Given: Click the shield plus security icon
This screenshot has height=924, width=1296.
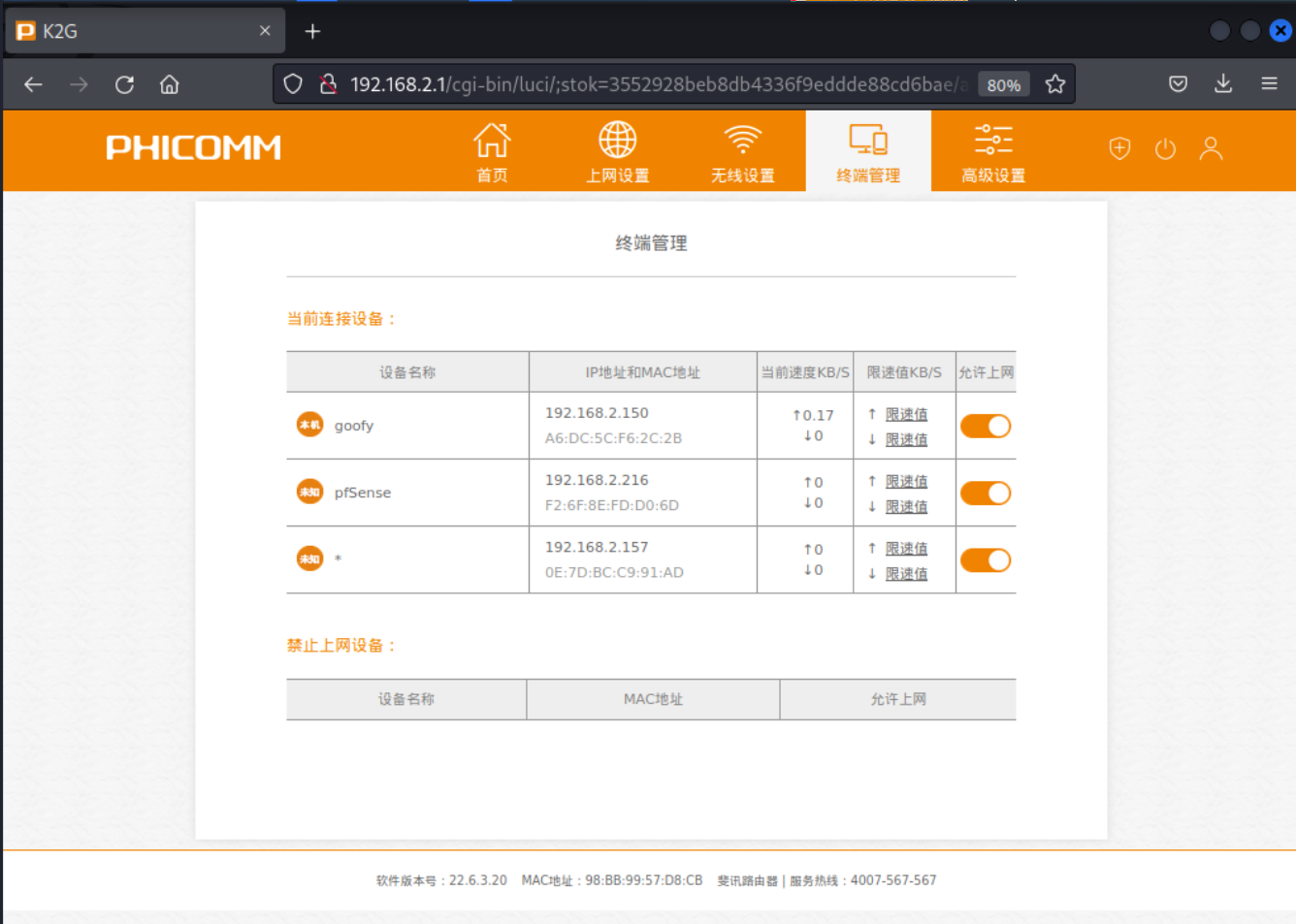Looking at the screenshot, I should (1119, 148).
